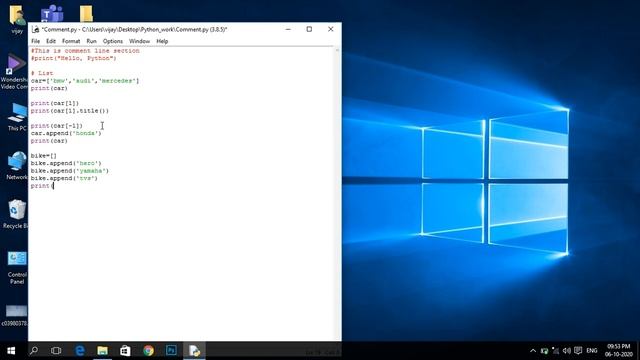Select the Microsoft Teams desktop icon
640x360 pixels.
pos(52,14)
